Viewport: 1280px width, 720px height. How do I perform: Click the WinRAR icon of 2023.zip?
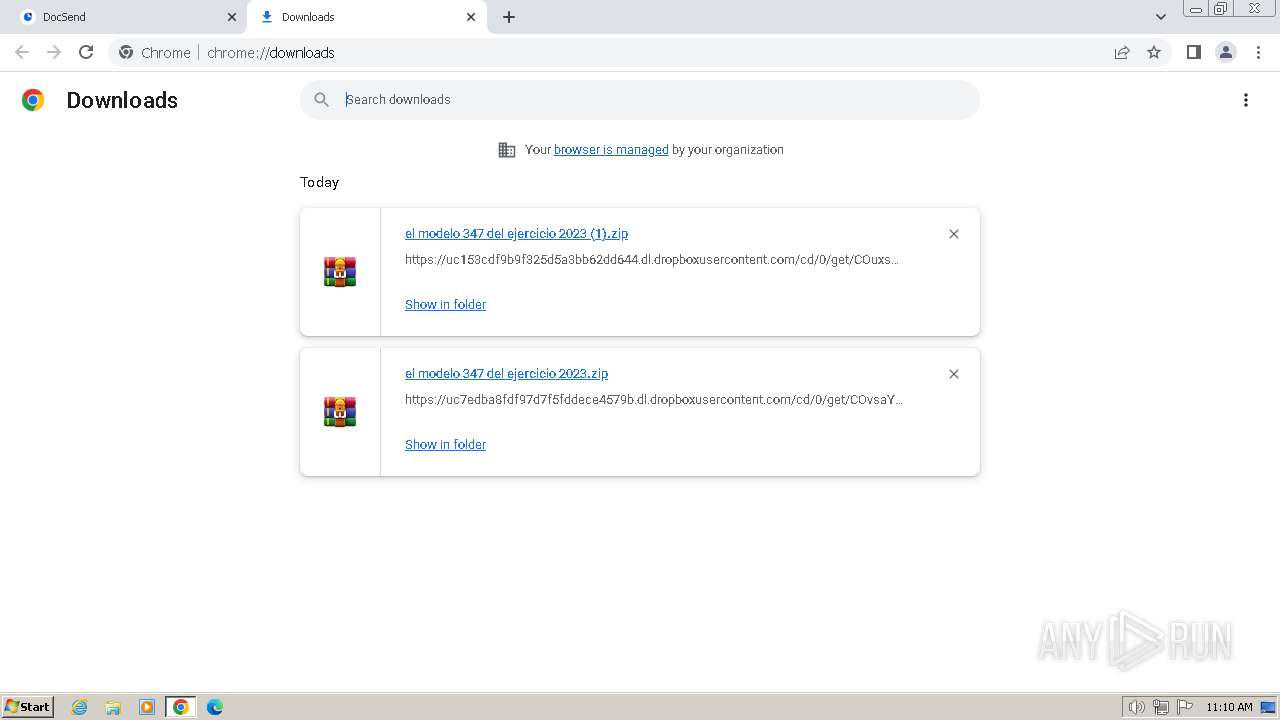coord(340,412)
